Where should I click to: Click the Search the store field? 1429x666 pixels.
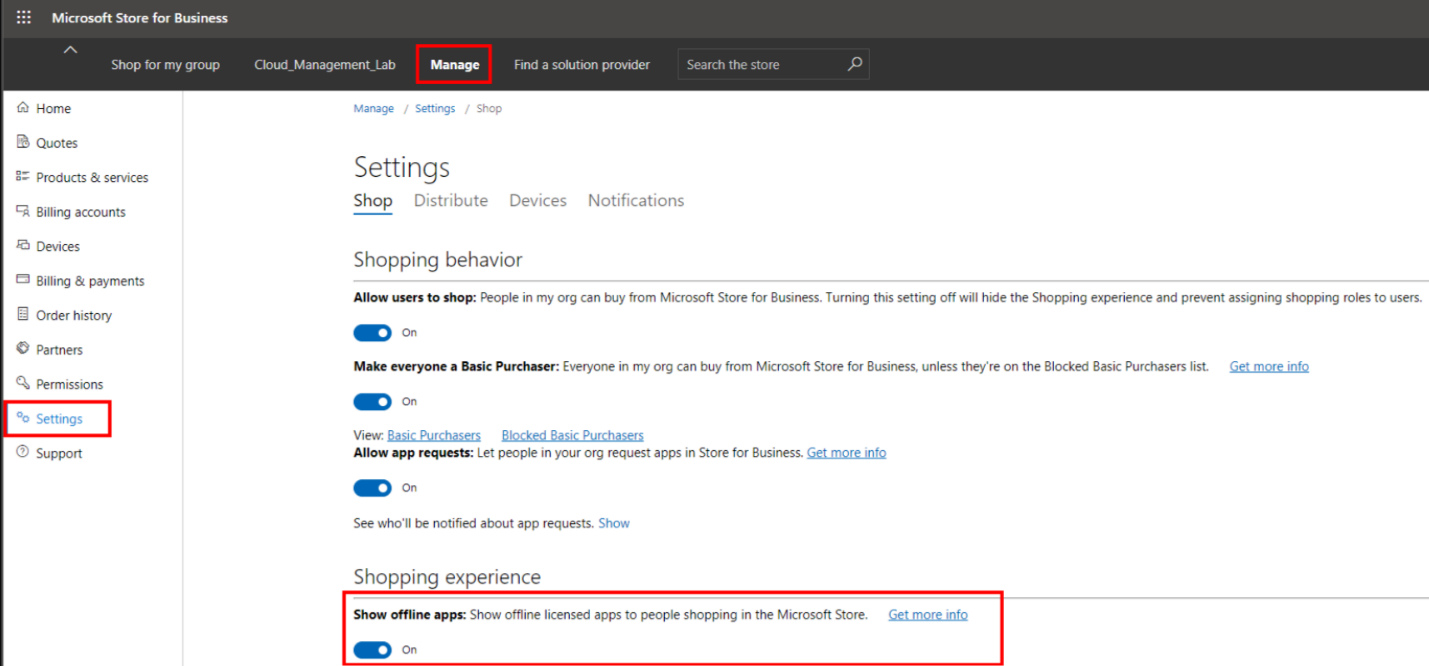(760, 65)
